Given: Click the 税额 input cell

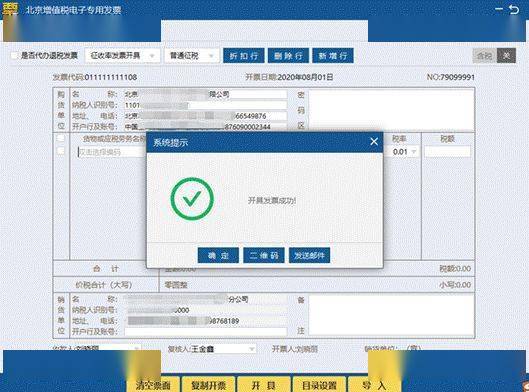Looking at the screenshot, I should pyautogui.click(x=447, y=151).
